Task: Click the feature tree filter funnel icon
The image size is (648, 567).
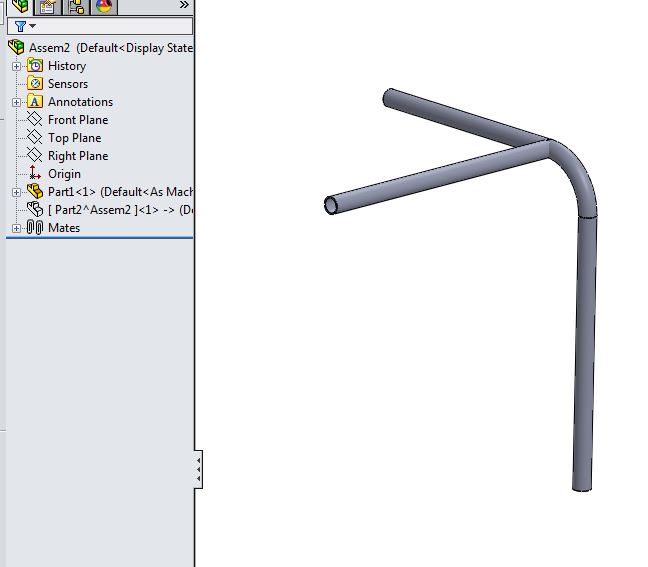Action: click(x=19, y=26)
